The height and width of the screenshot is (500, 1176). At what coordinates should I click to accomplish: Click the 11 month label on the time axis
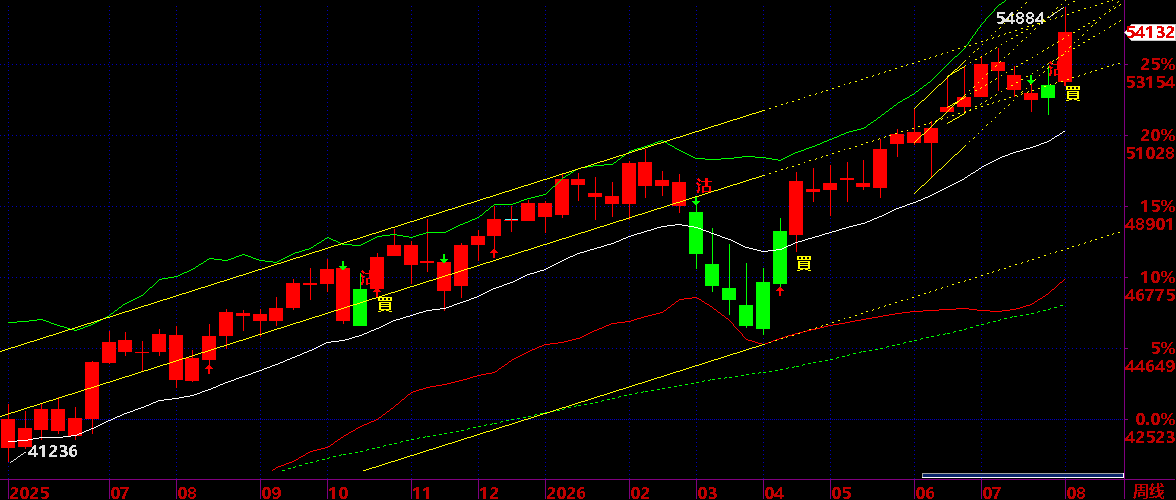click(421, 493)
